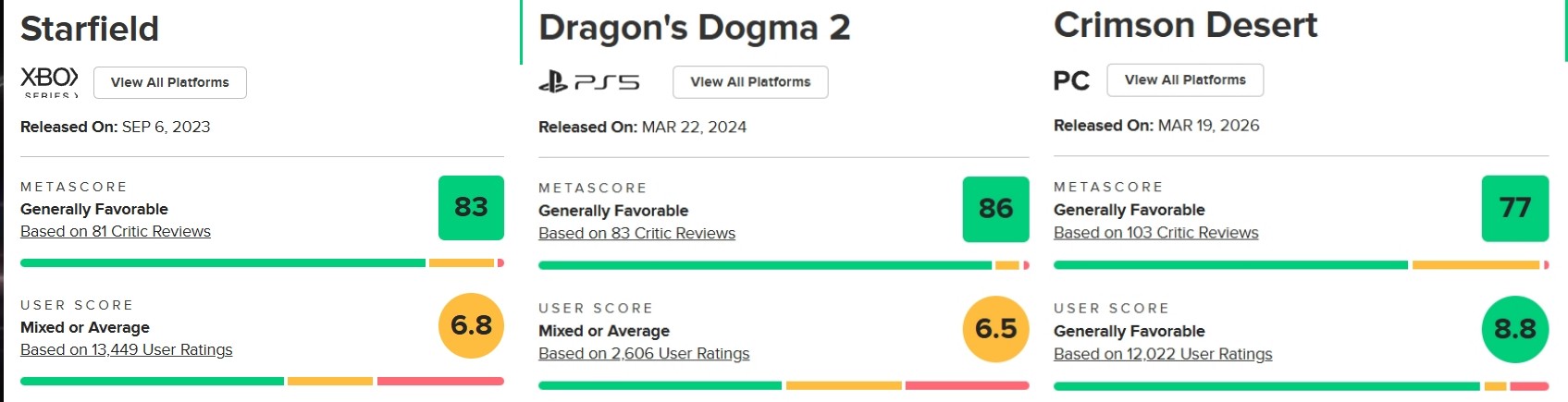The height and width of the screenshot is (402, 1568).
Task: Click the Dragon's Dogma 2 game title
Action: (x=694, y=28)
